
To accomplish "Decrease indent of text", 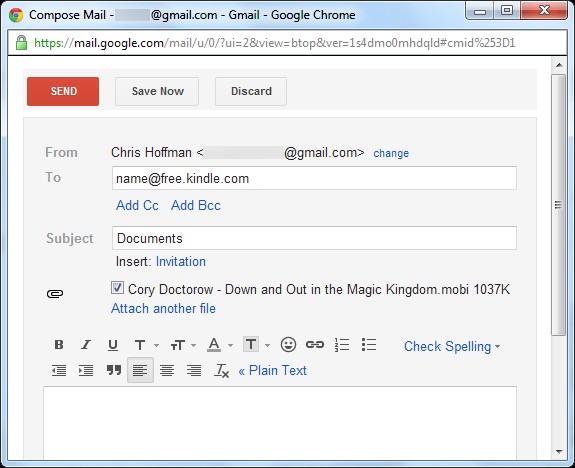I will (x=59, y=370).
